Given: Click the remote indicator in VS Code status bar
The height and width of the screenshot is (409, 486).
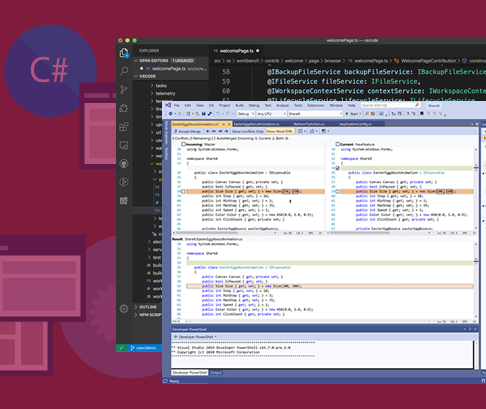Looking at the screenshot, I should [x=121, y=348].
